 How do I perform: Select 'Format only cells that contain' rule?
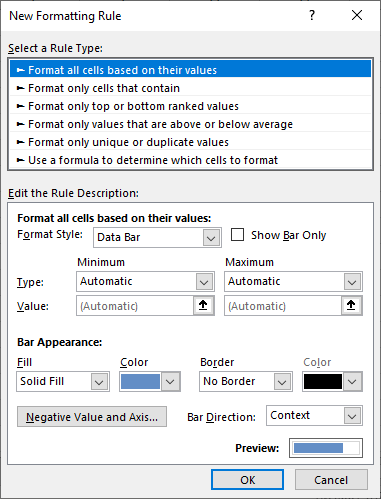190,88
